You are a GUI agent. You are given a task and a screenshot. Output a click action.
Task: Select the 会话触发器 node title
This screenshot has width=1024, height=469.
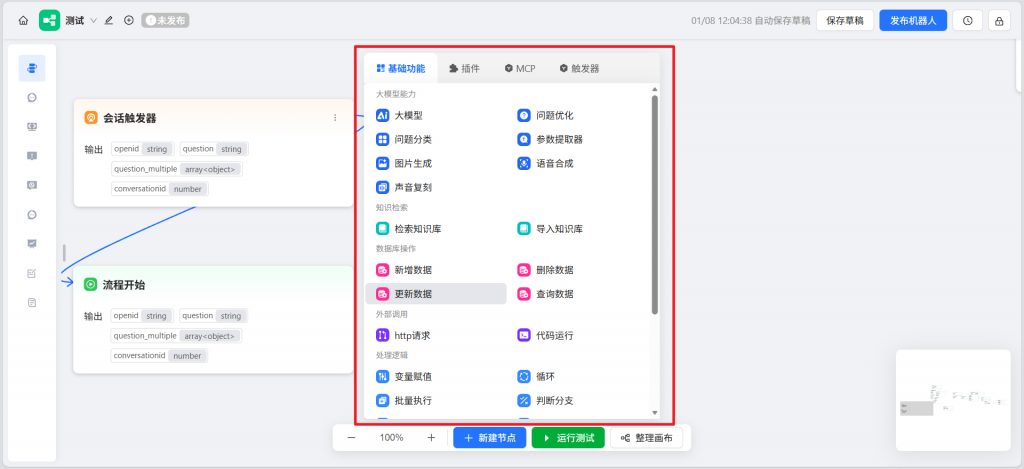[130, 118]
